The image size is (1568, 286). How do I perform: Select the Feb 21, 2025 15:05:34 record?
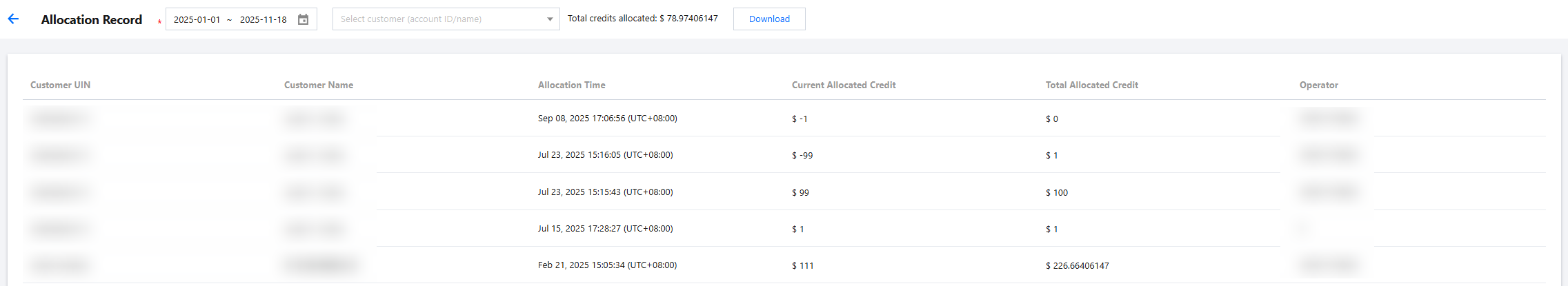click(607, 265)
